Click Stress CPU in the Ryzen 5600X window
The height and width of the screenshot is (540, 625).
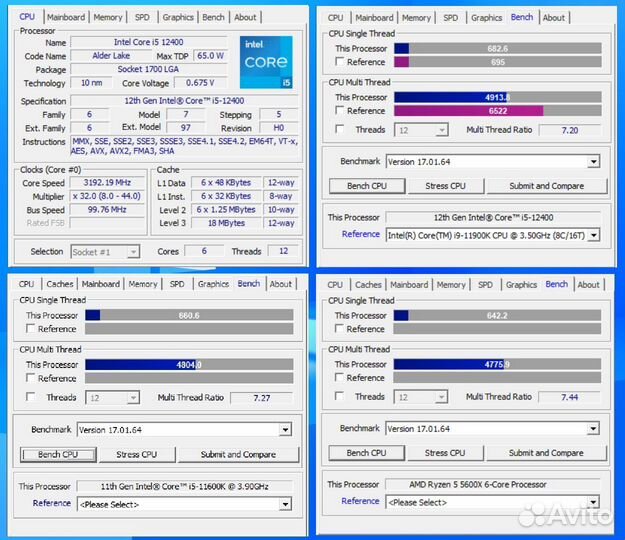click(445, 453)
